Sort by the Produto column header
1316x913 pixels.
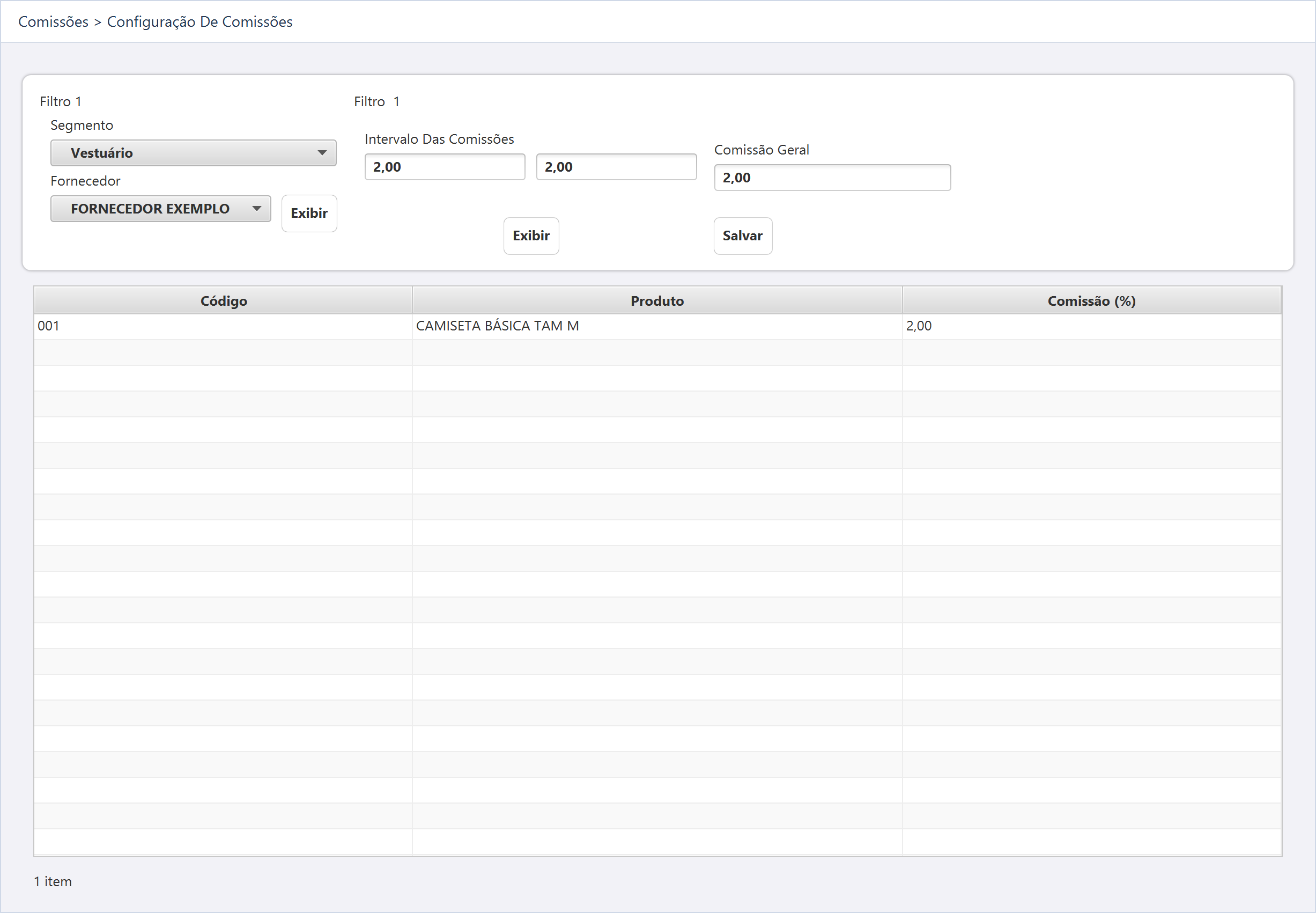point(657,301)
